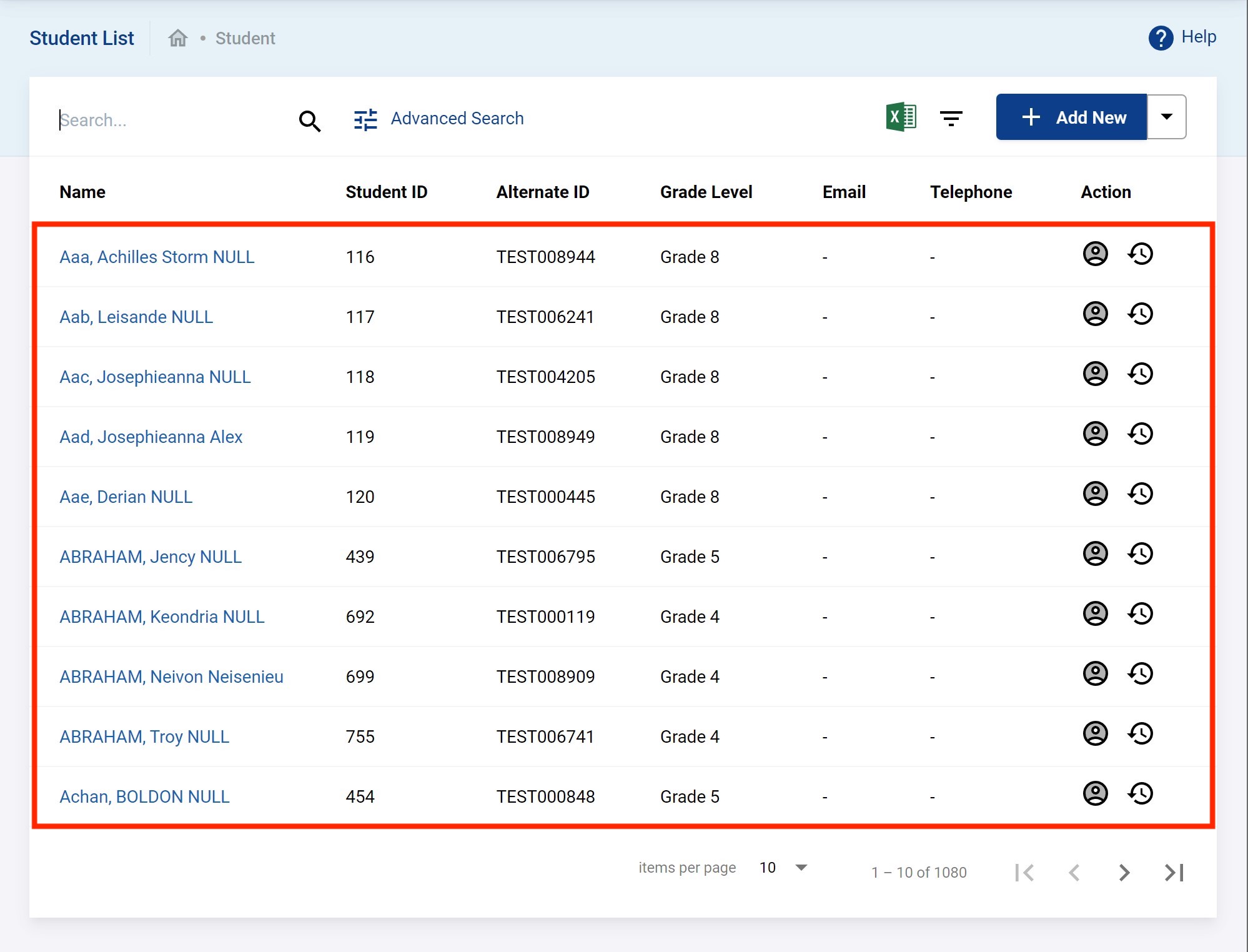Open the filter columns icon
The image size is (1248, 952).
pyautogui.click(x=951, y=117)
